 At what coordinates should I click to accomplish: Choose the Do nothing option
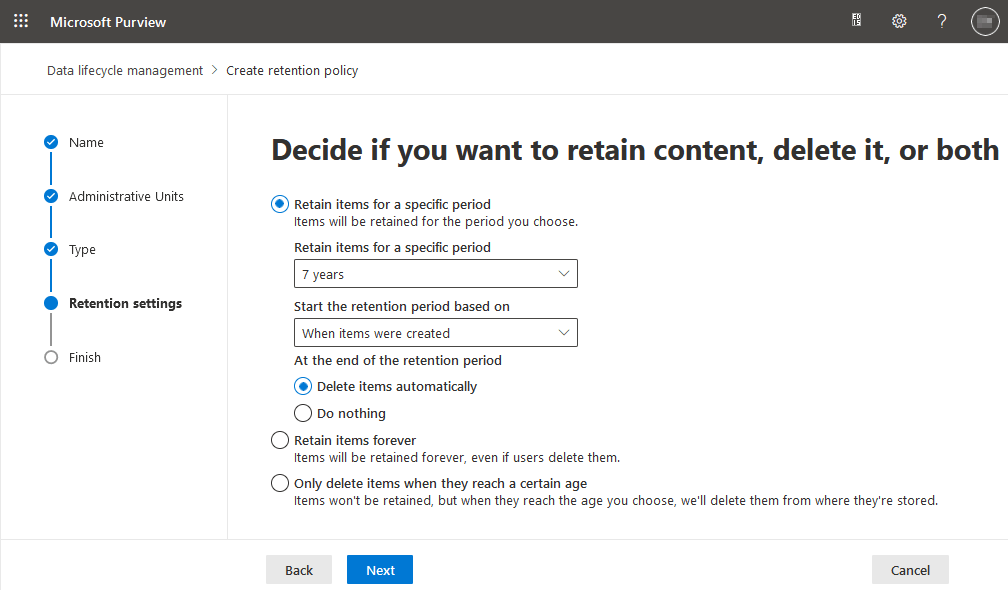[x=303, y=413]
